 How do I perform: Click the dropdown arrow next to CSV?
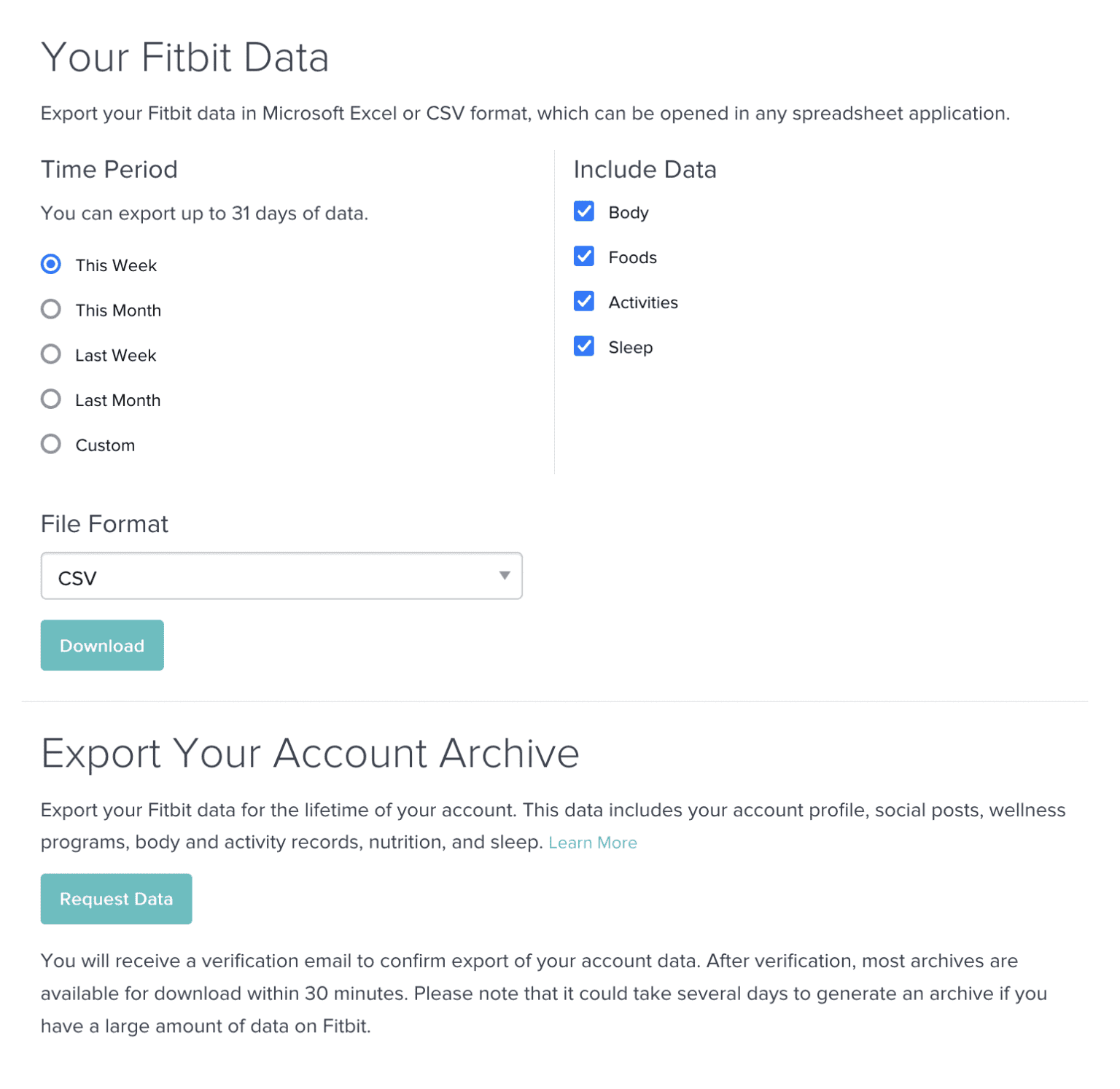point(504,576)
